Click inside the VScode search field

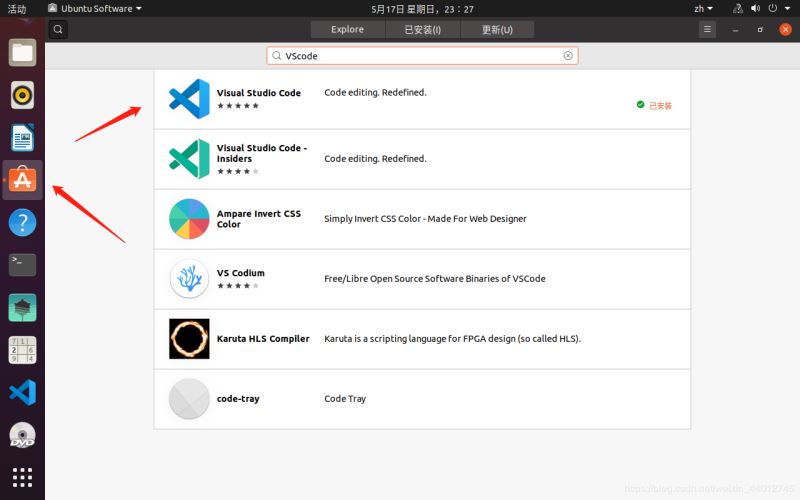coord(422,56)
